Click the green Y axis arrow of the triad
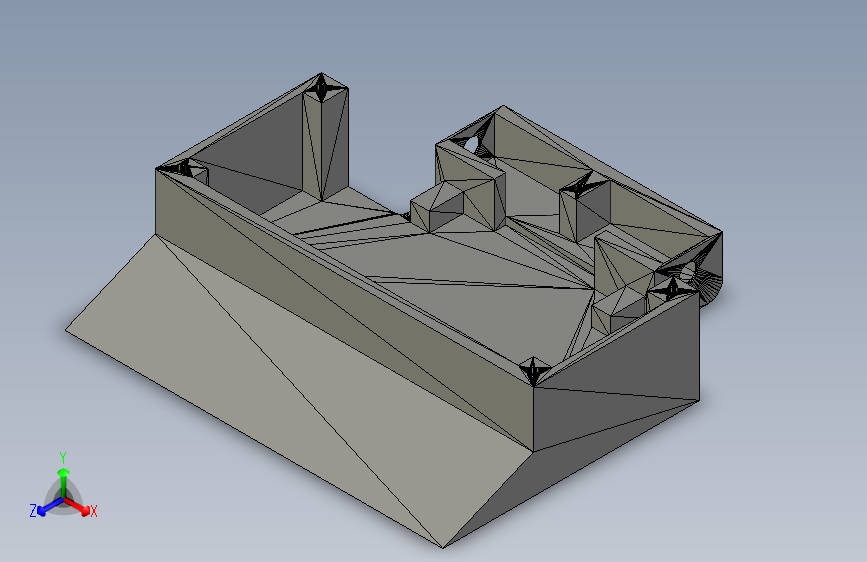867x562 pixels. click(x=64, y=482)
